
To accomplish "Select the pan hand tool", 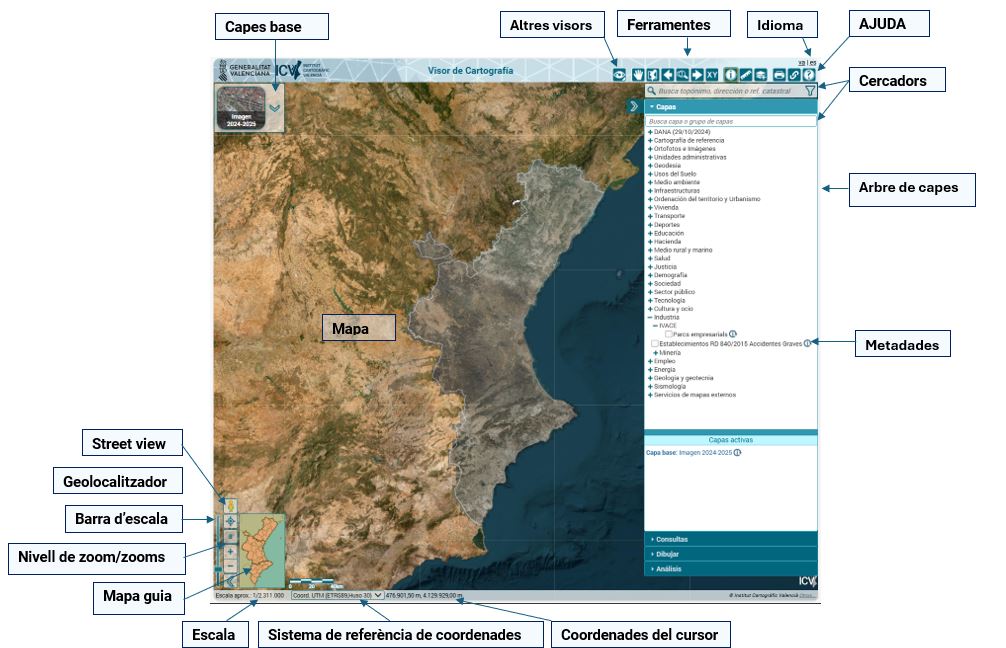I will pos(636,74).
